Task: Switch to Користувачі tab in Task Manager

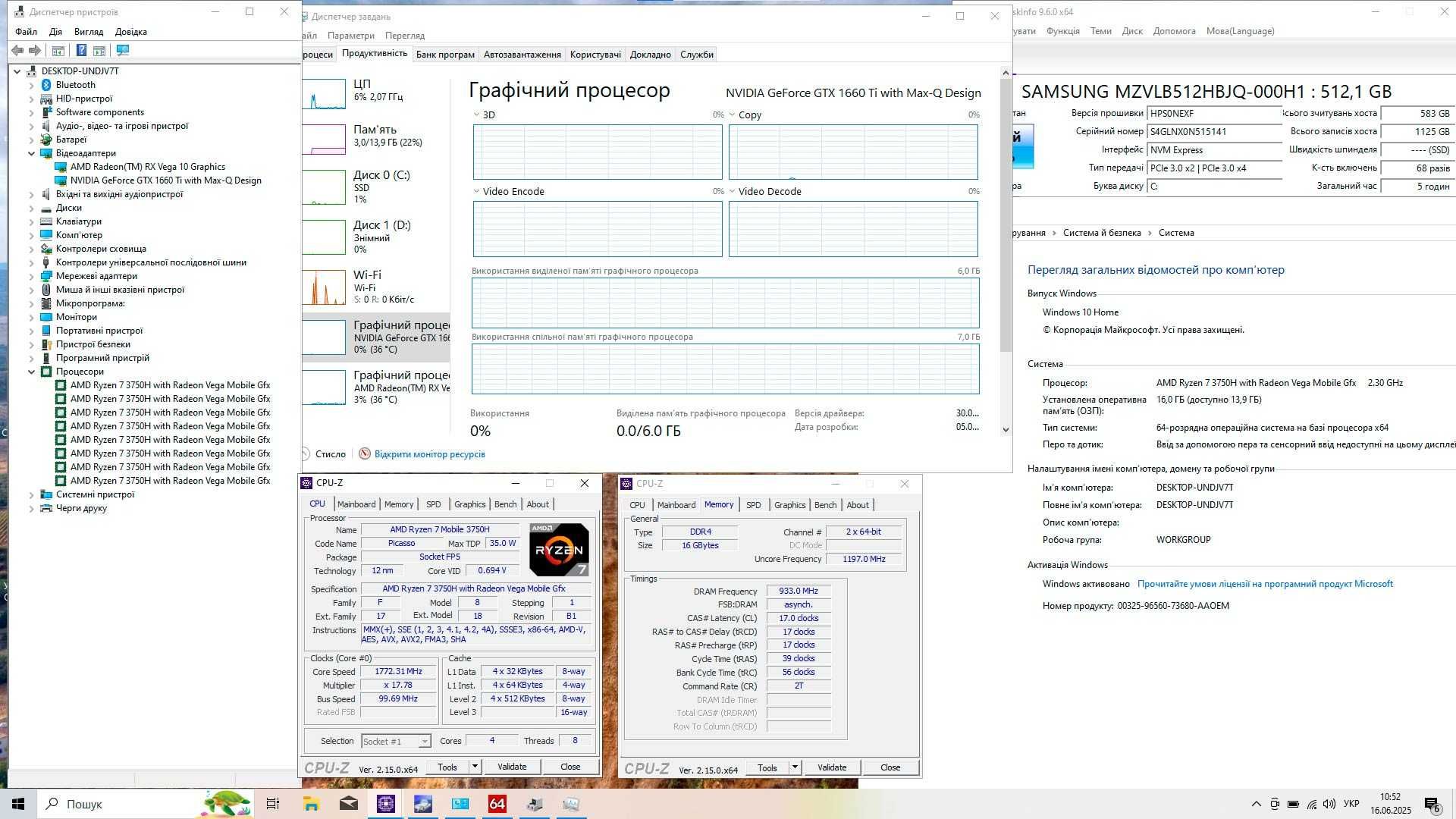Action: coord(595,55)
